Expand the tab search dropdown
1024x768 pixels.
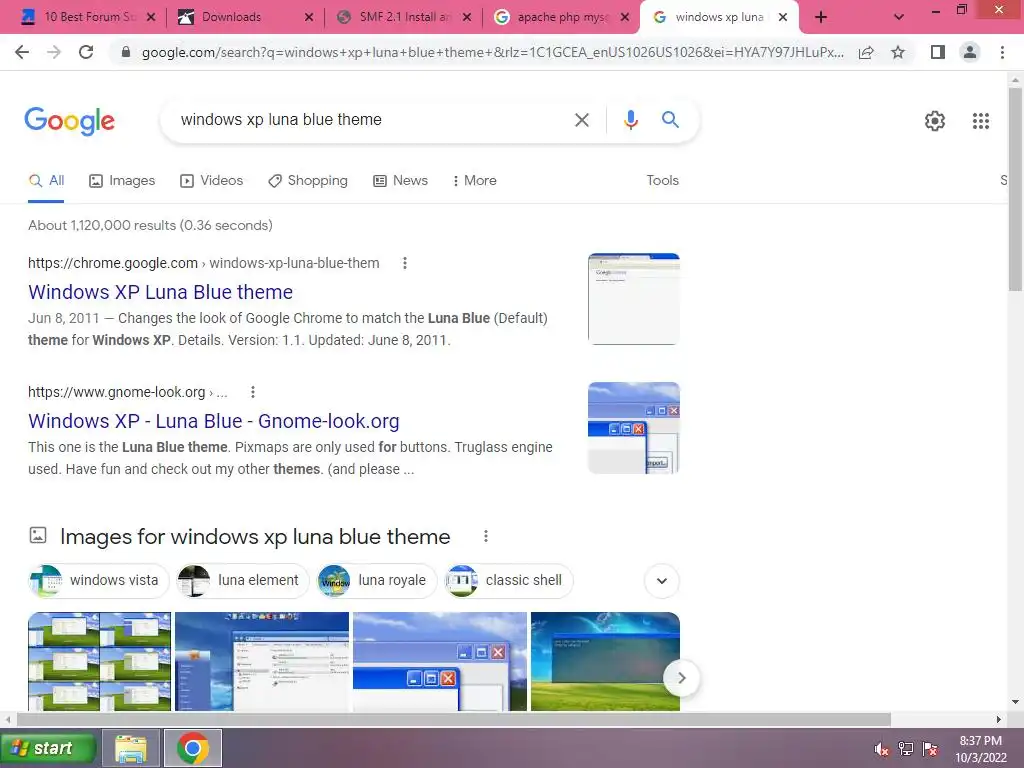[x=899, y=17]
